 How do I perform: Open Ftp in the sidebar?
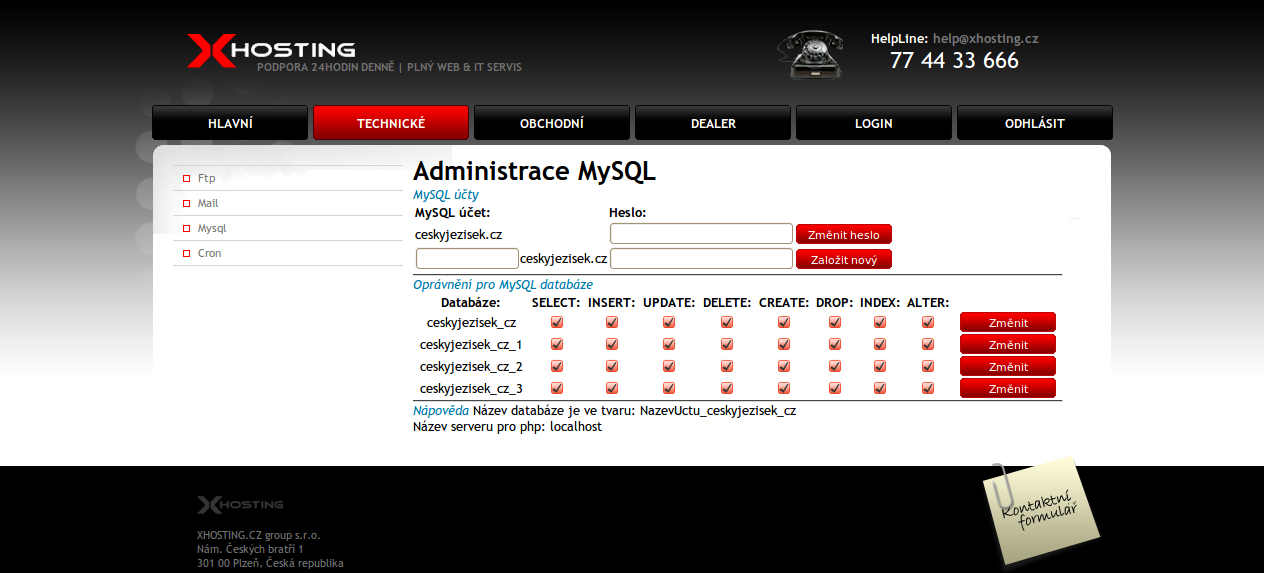(206, 179)
